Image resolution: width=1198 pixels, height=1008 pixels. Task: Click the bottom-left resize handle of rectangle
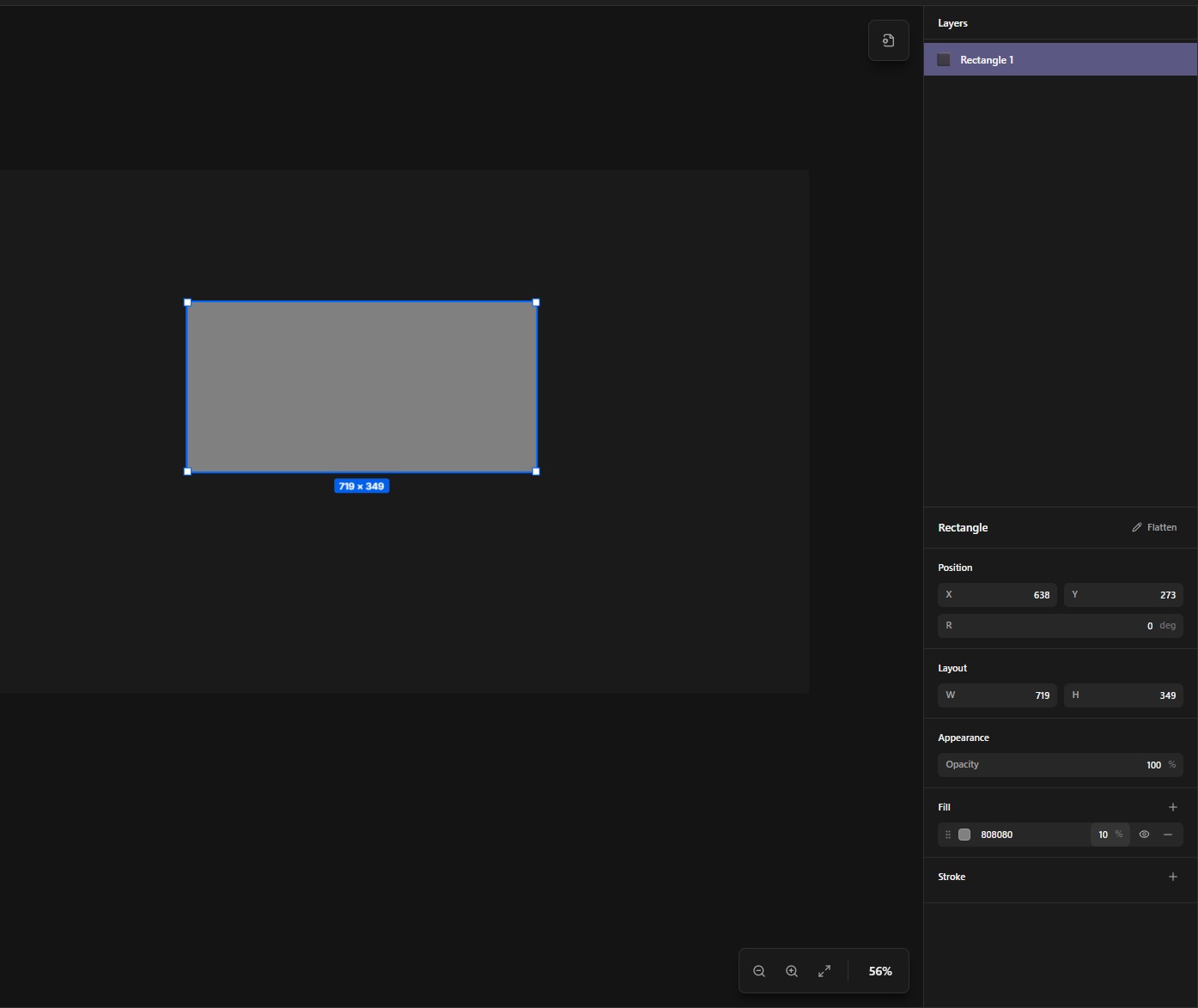pos(187,471)
